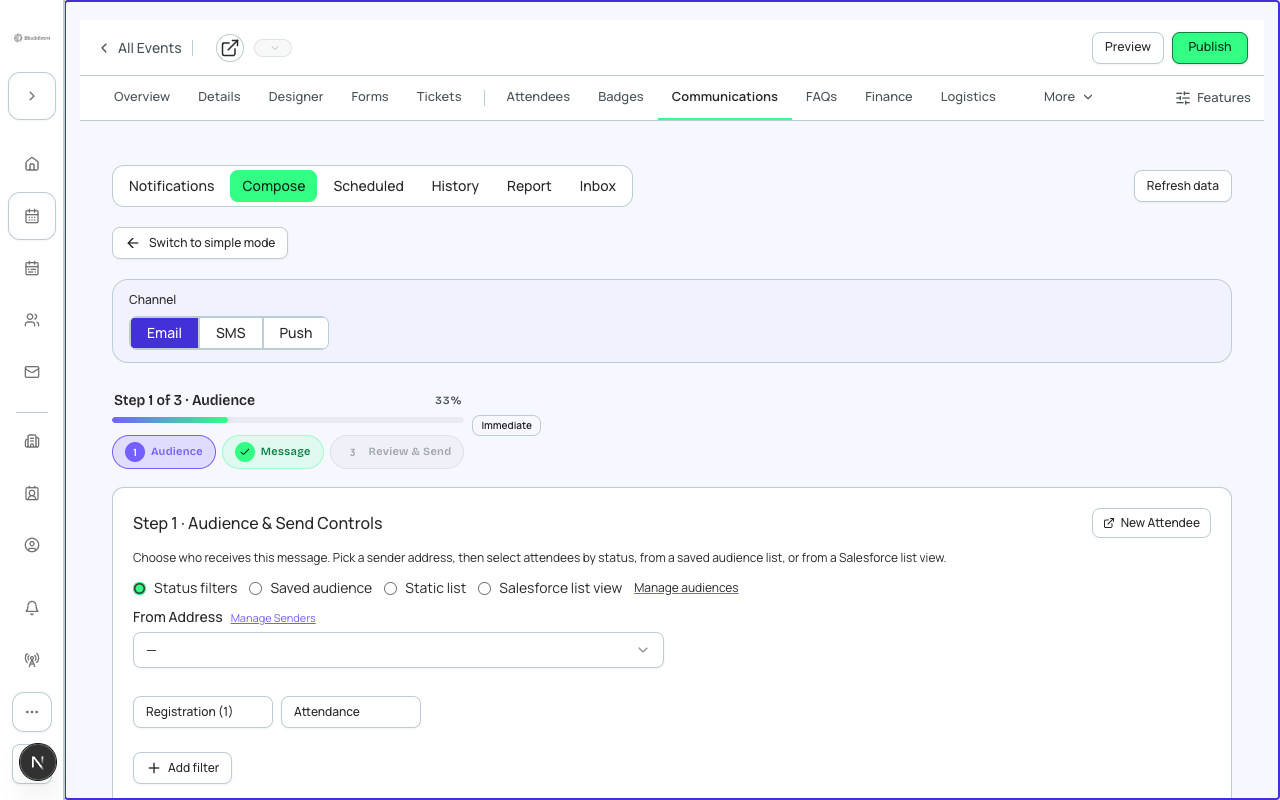This screenshot has height=800, width=1280.
Task: Open the three-dots more button in sidebar
Action: click(x=32, y=712)
